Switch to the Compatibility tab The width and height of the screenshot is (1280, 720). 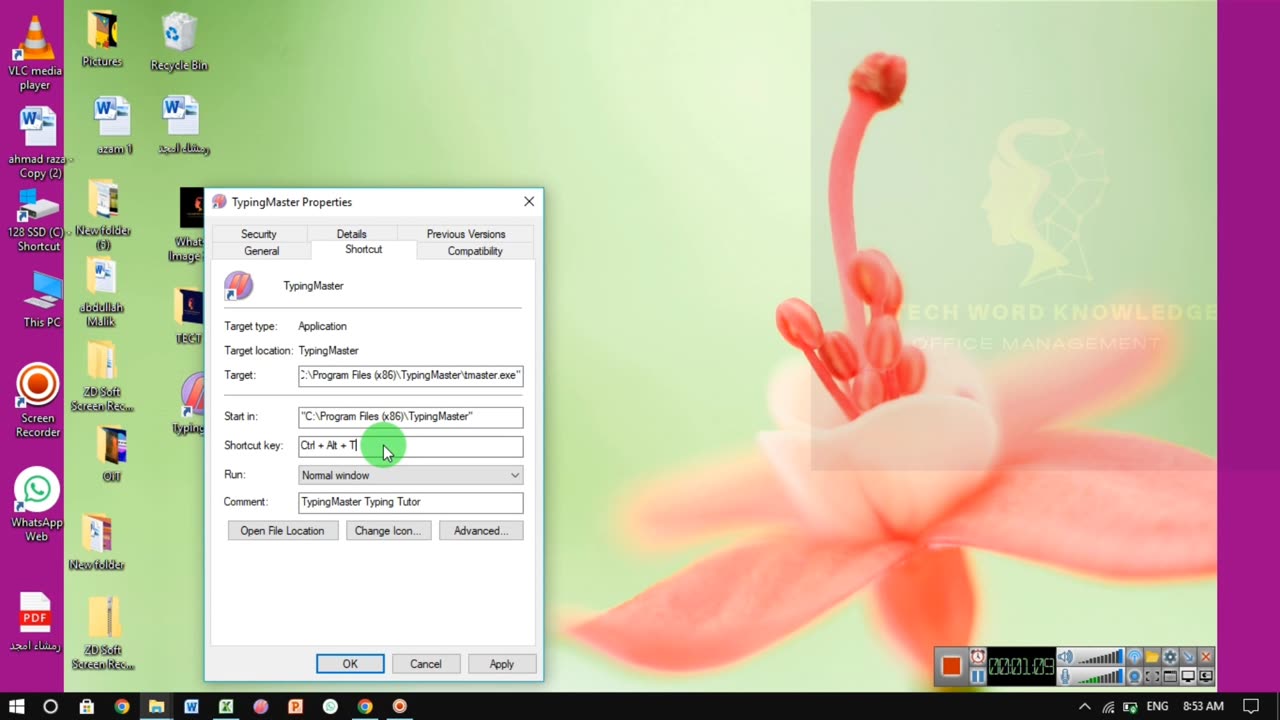475,251
